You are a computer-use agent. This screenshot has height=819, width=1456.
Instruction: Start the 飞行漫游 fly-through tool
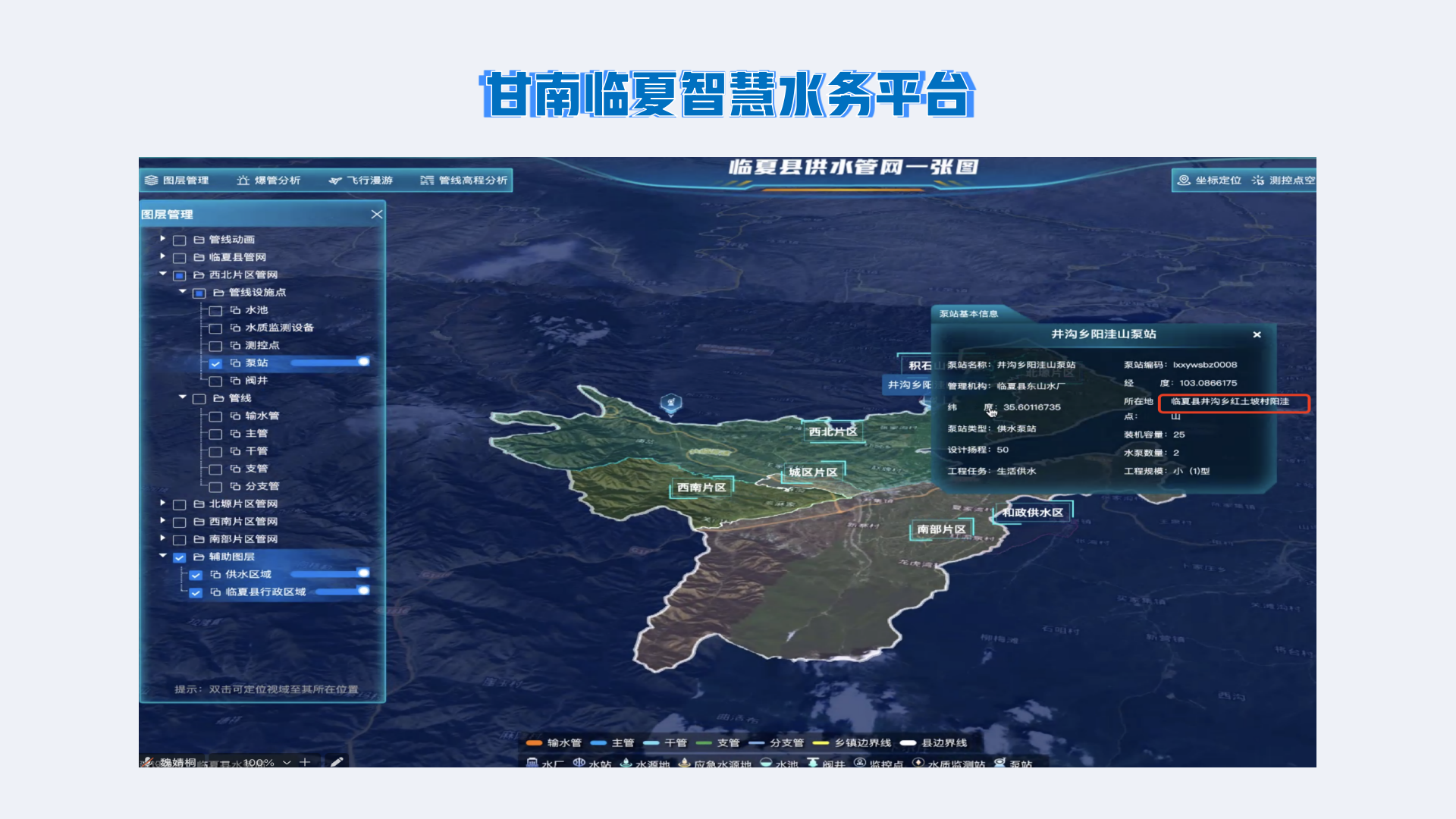coord(360,180)
